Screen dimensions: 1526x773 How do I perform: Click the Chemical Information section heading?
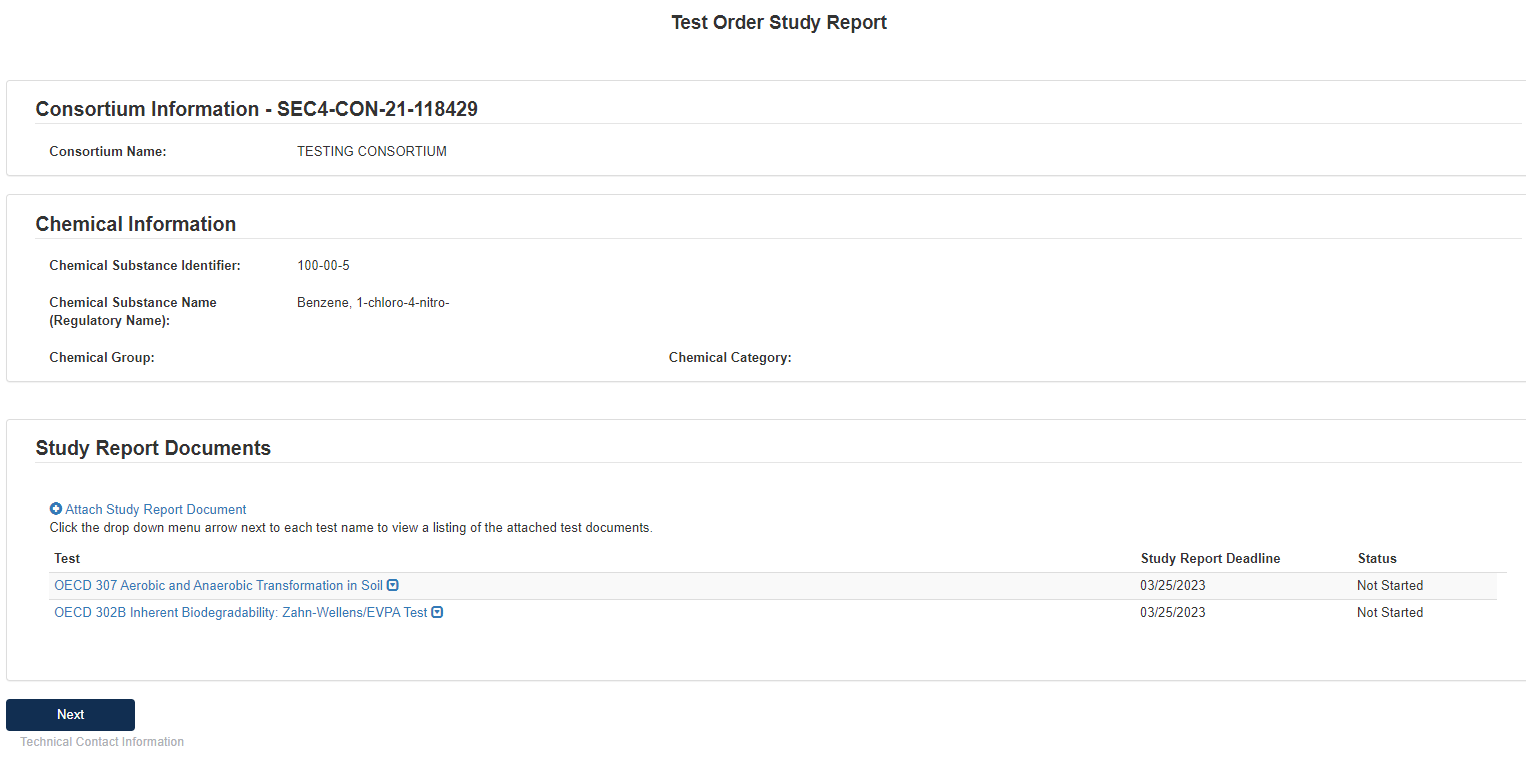pos(136,224)
